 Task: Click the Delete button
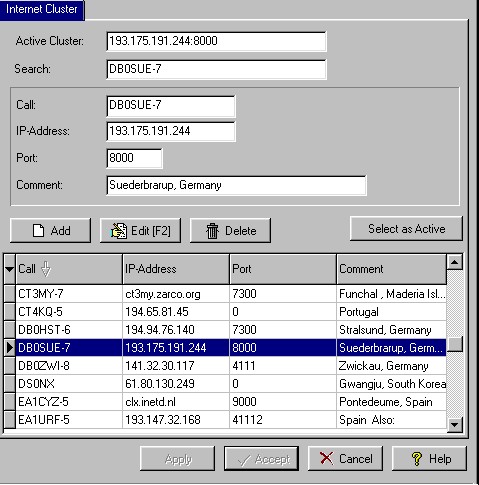230,230
